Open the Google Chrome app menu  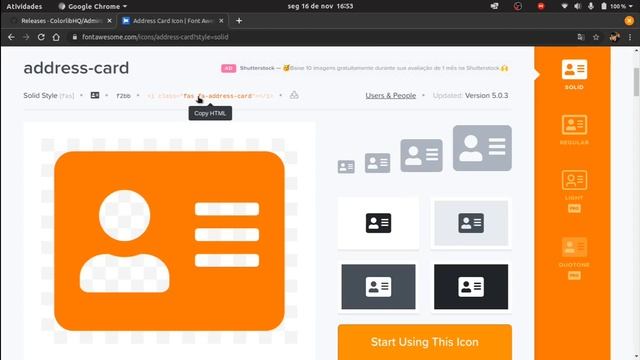(x=93, y=7)
